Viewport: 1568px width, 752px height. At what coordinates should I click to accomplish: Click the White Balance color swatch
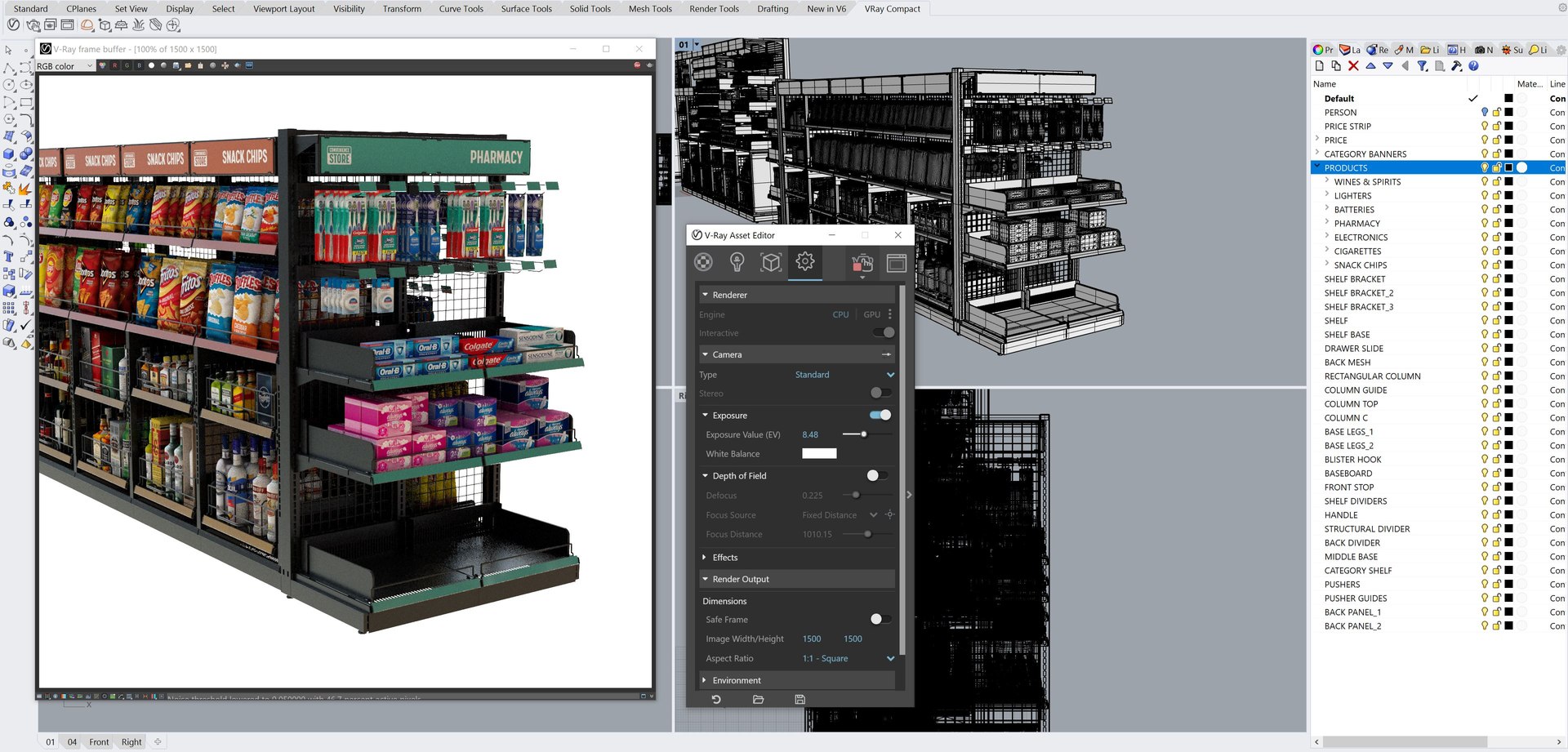point(819,454)
